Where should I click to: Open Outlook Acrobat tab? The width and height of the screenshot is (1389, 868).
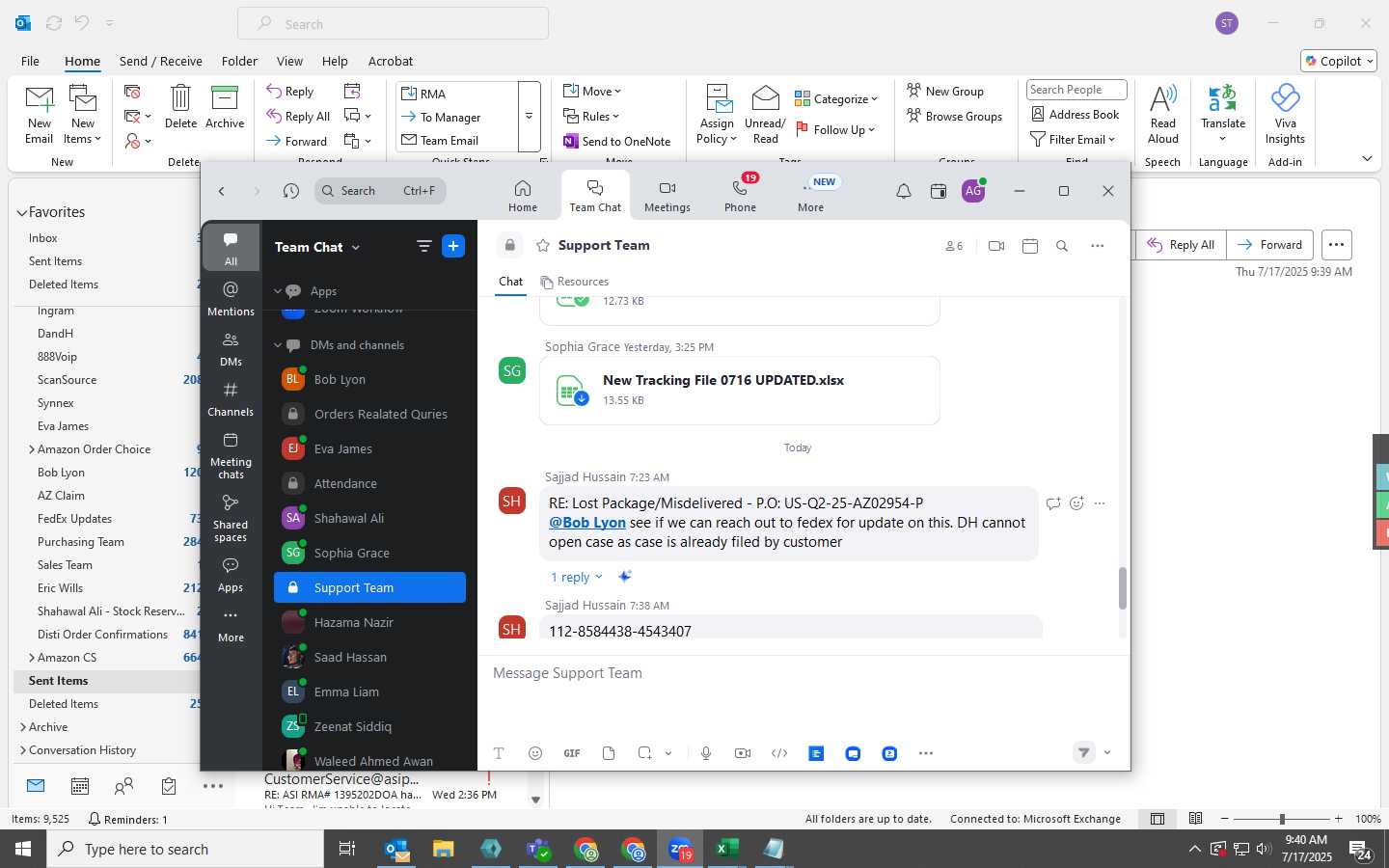coord(391,61)
